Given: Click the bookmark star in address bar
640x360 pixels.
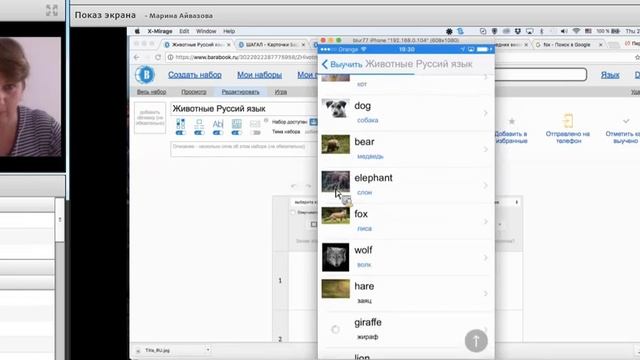Looking at the screenshot, I should [x=637, y=57].
